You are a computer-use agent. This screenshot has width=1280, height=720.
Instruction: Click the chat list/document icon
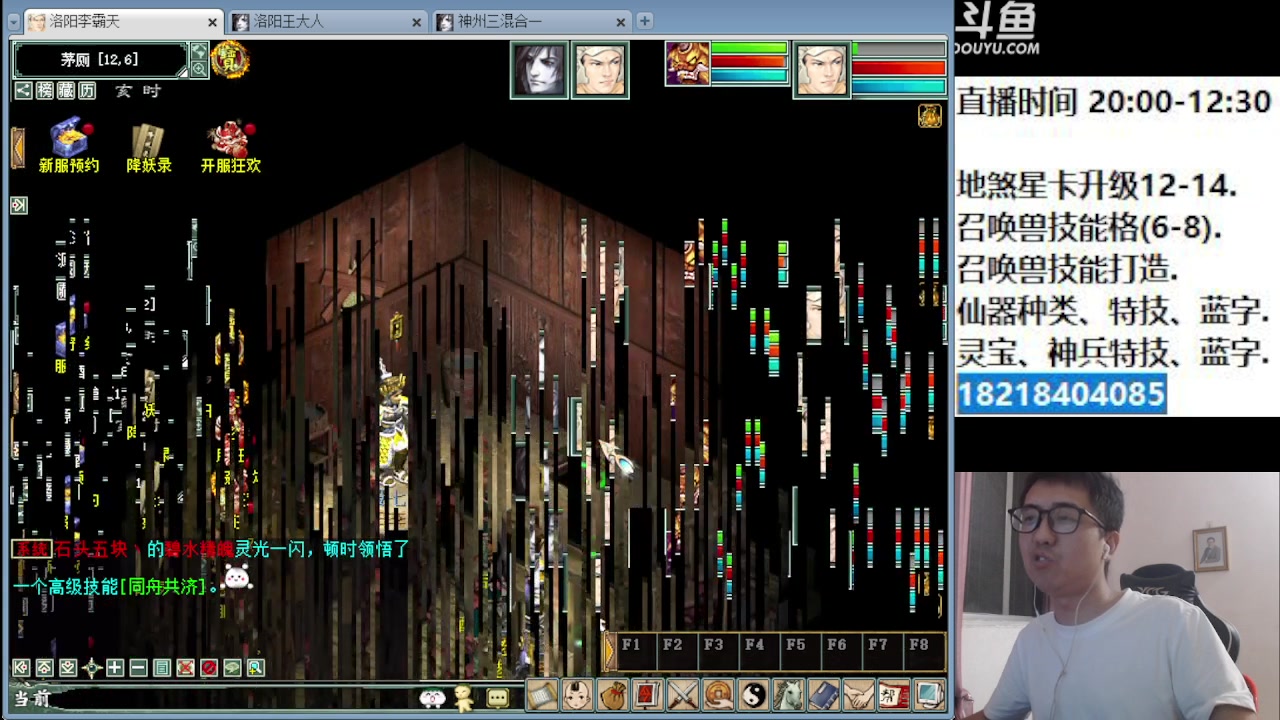[x=162, y=668]
